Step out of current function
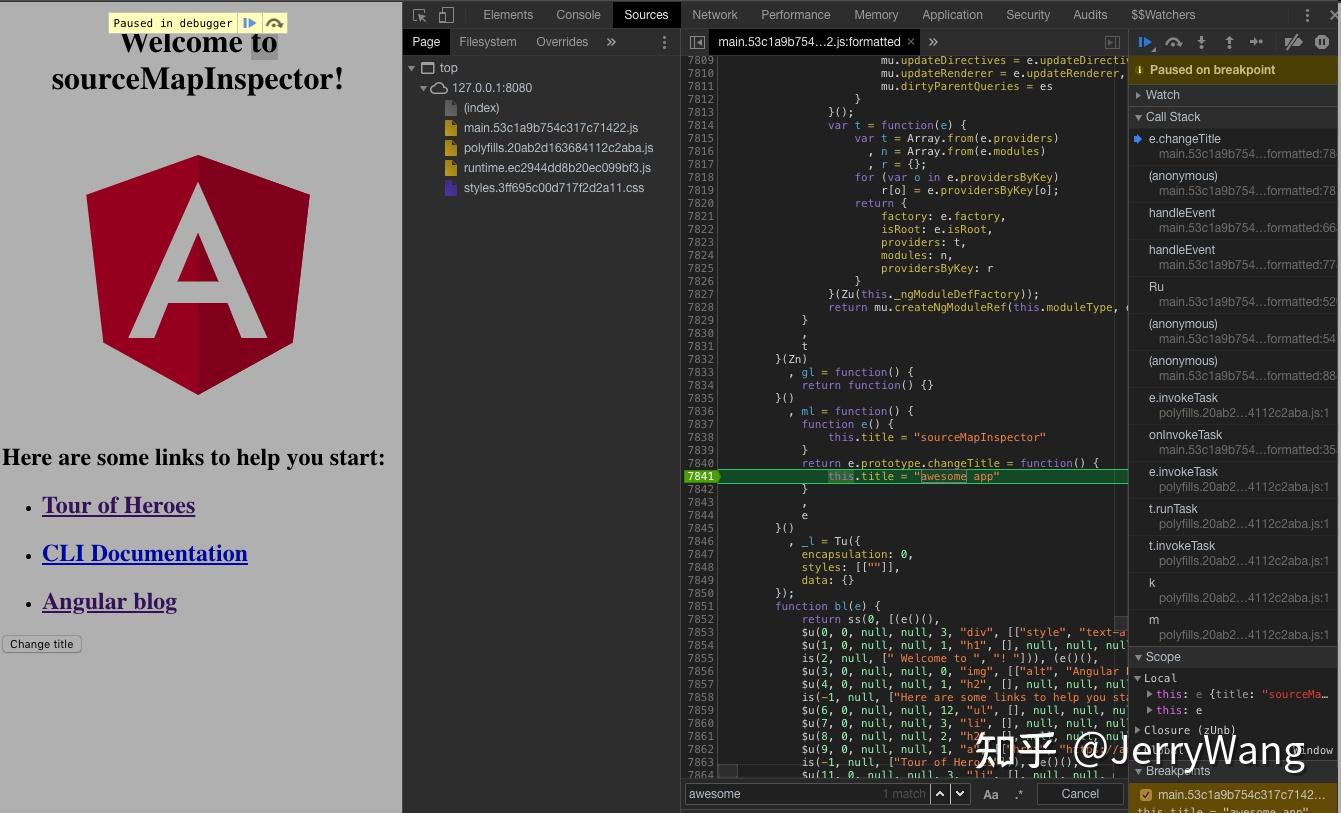The height and width of the screenshot is (813, 1341). [x=1229, y=42]
